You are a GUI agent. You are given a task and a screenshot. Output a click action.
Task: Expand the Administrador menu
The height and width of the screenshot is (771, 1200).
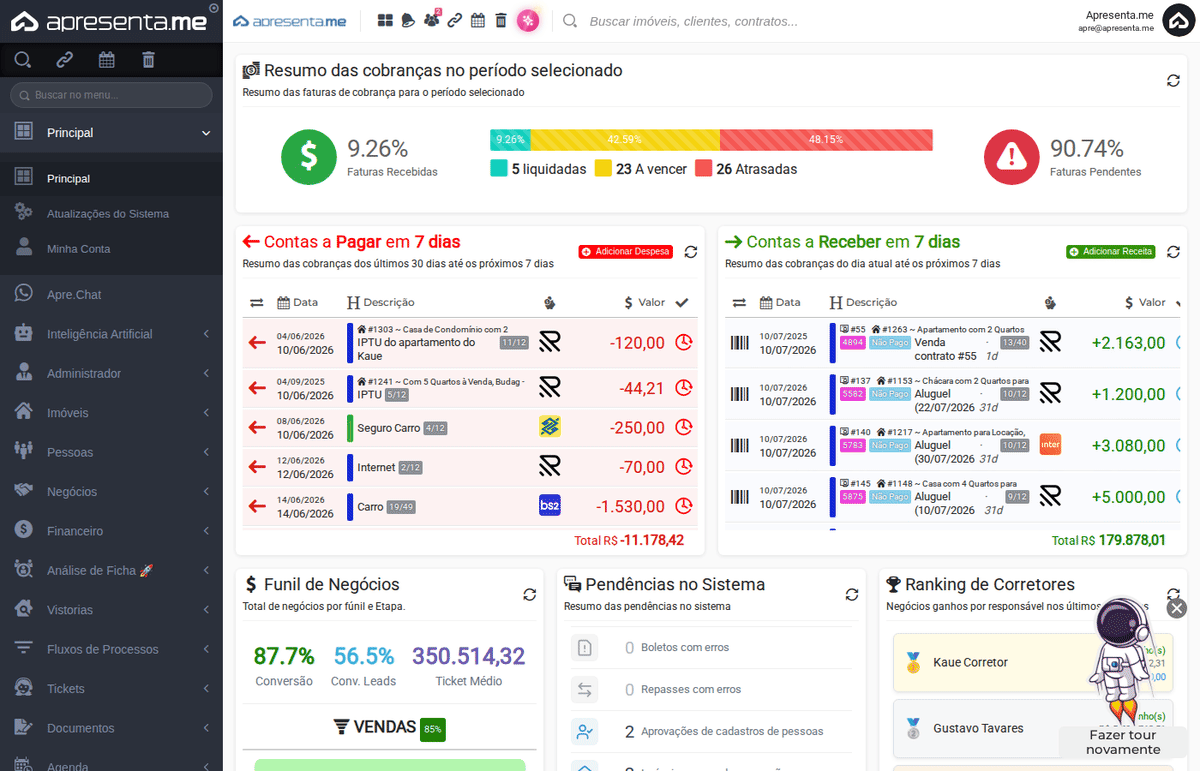(x=111, y=373)
